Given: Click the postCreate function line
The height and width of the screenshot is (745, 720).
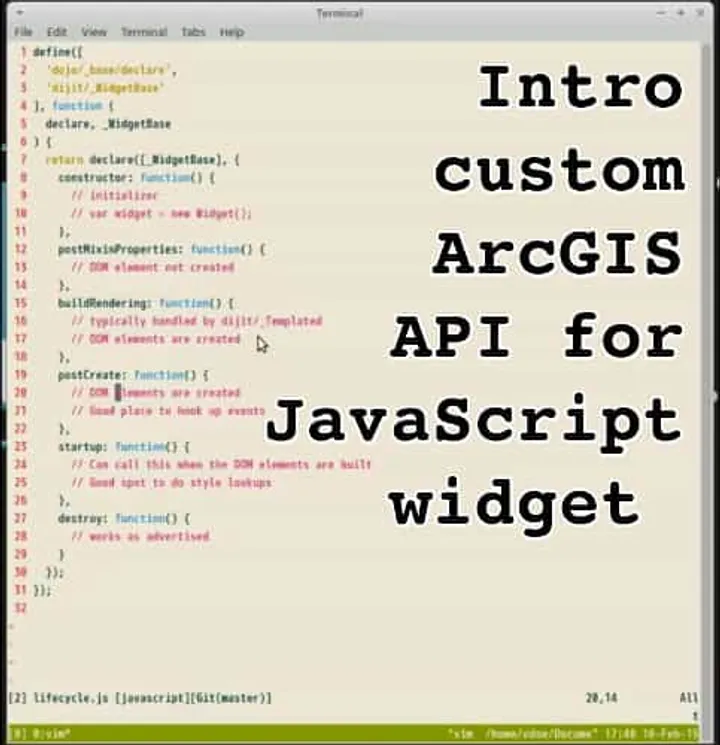Looking at the screenshot, I should [133, 375].
